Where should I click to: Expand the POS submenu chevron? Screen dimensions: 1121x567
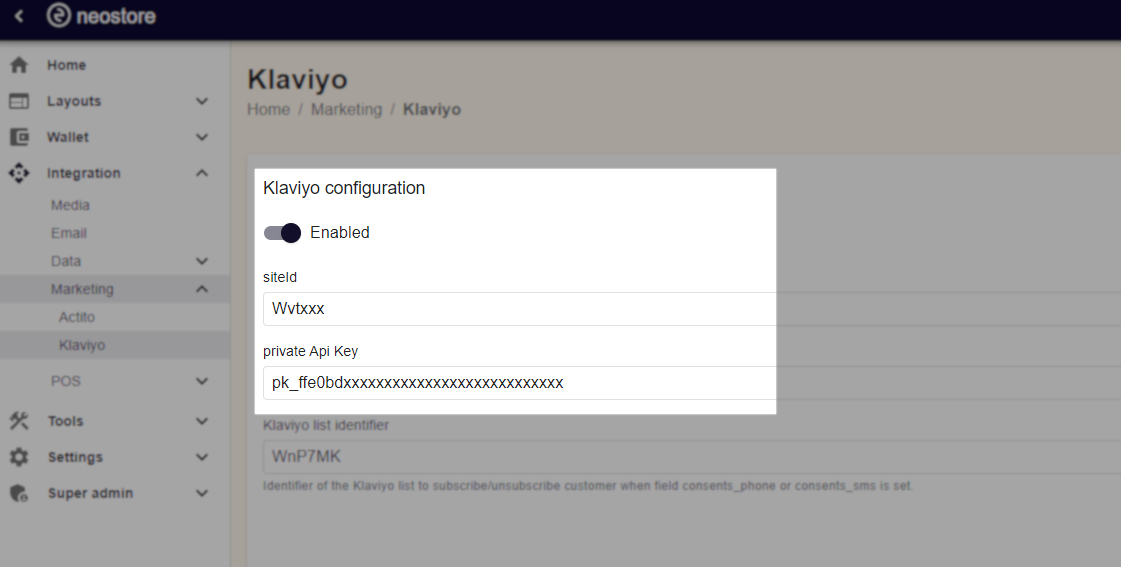(202, 381)
